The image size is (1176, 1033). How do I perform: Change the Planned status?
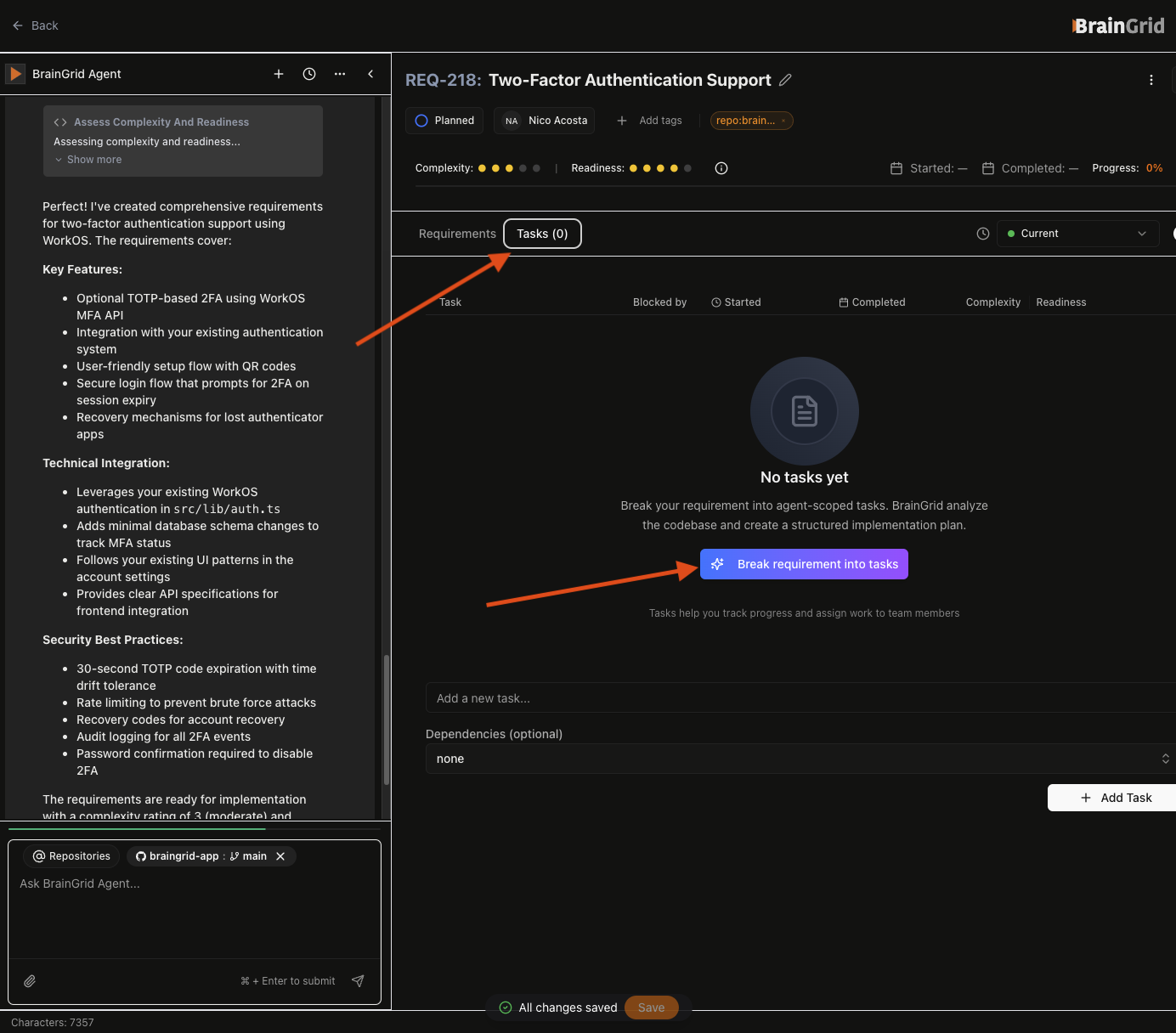(444, 121)
